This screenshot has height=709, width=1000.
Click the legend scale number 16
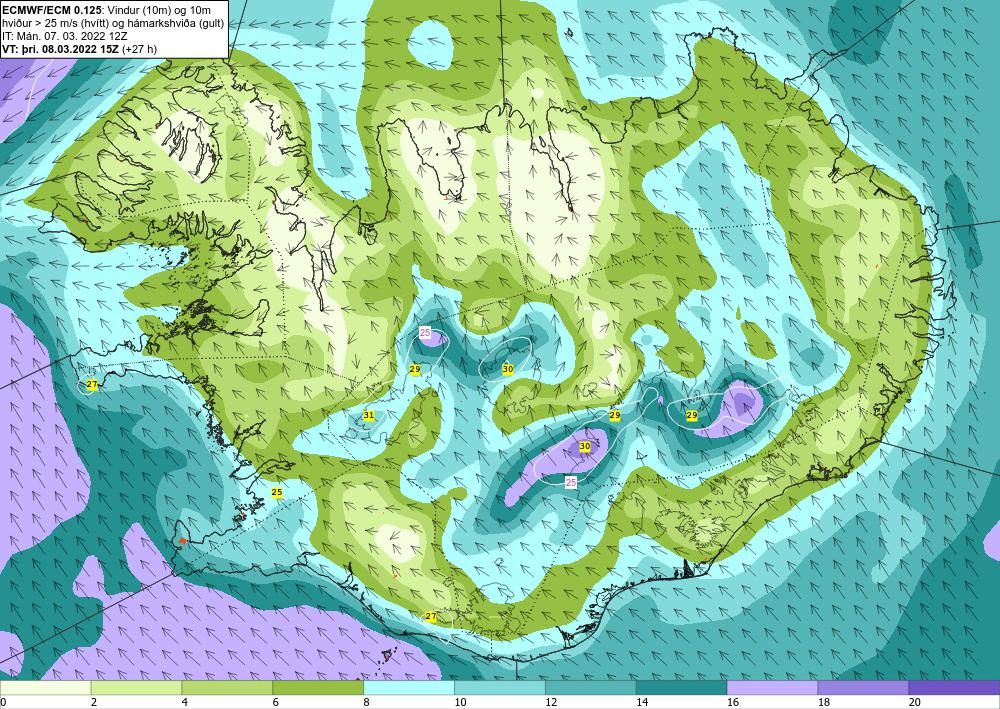733,703
